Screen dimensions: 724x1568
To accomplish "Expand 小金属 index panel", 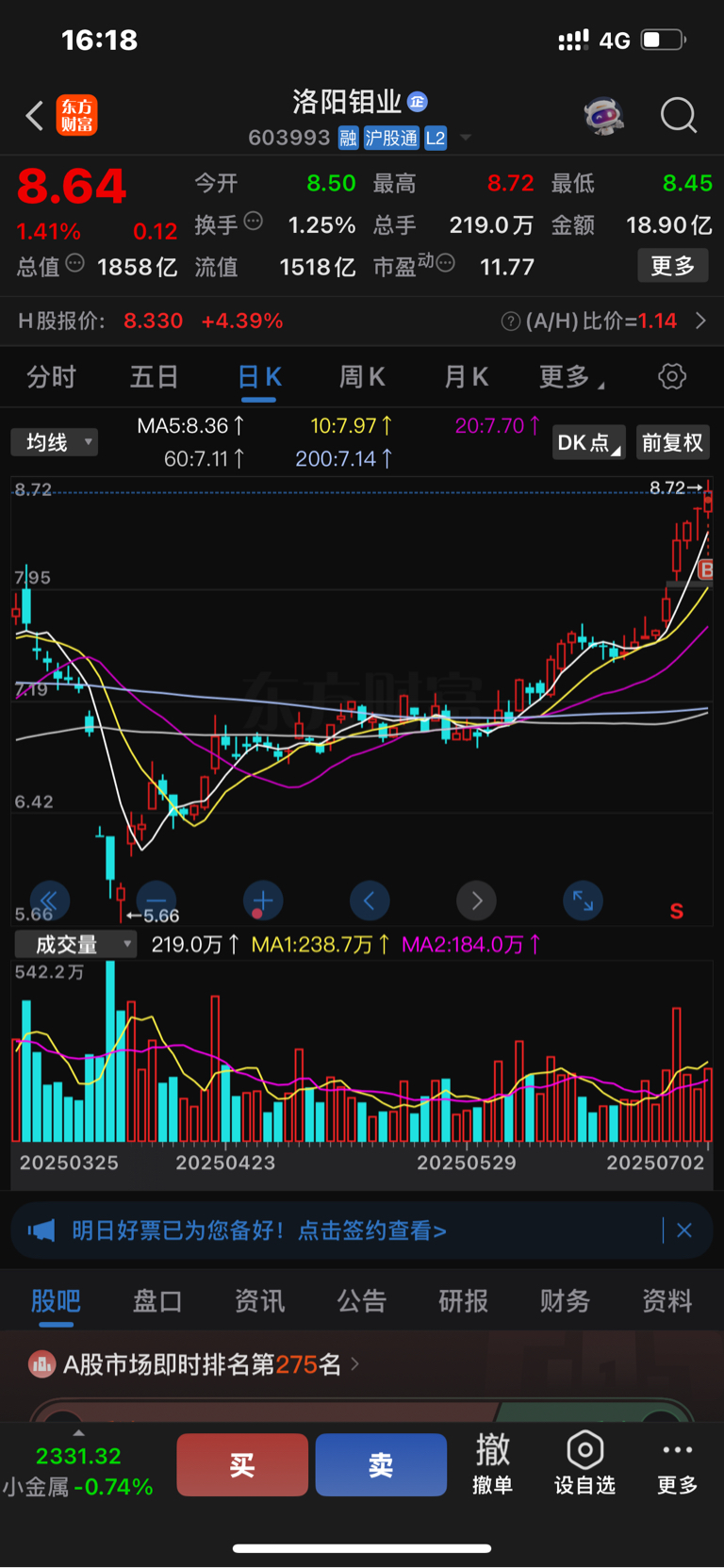I will [78, 1469].
